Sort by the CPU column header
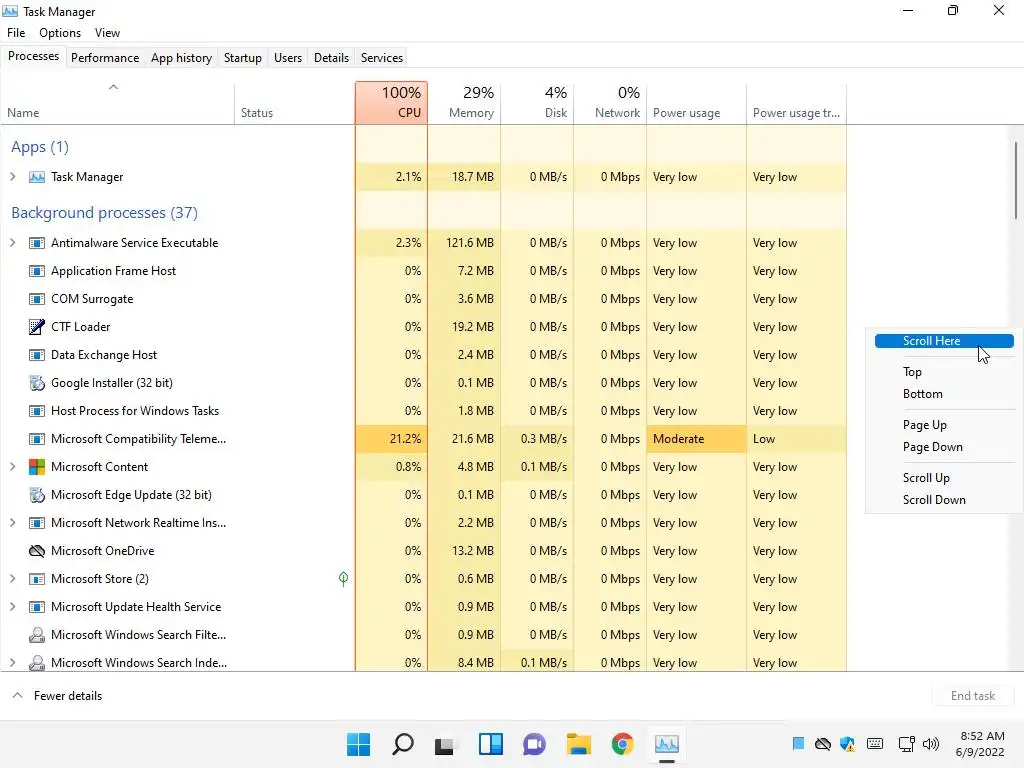The image size is (1024, 768). [392, 103]
